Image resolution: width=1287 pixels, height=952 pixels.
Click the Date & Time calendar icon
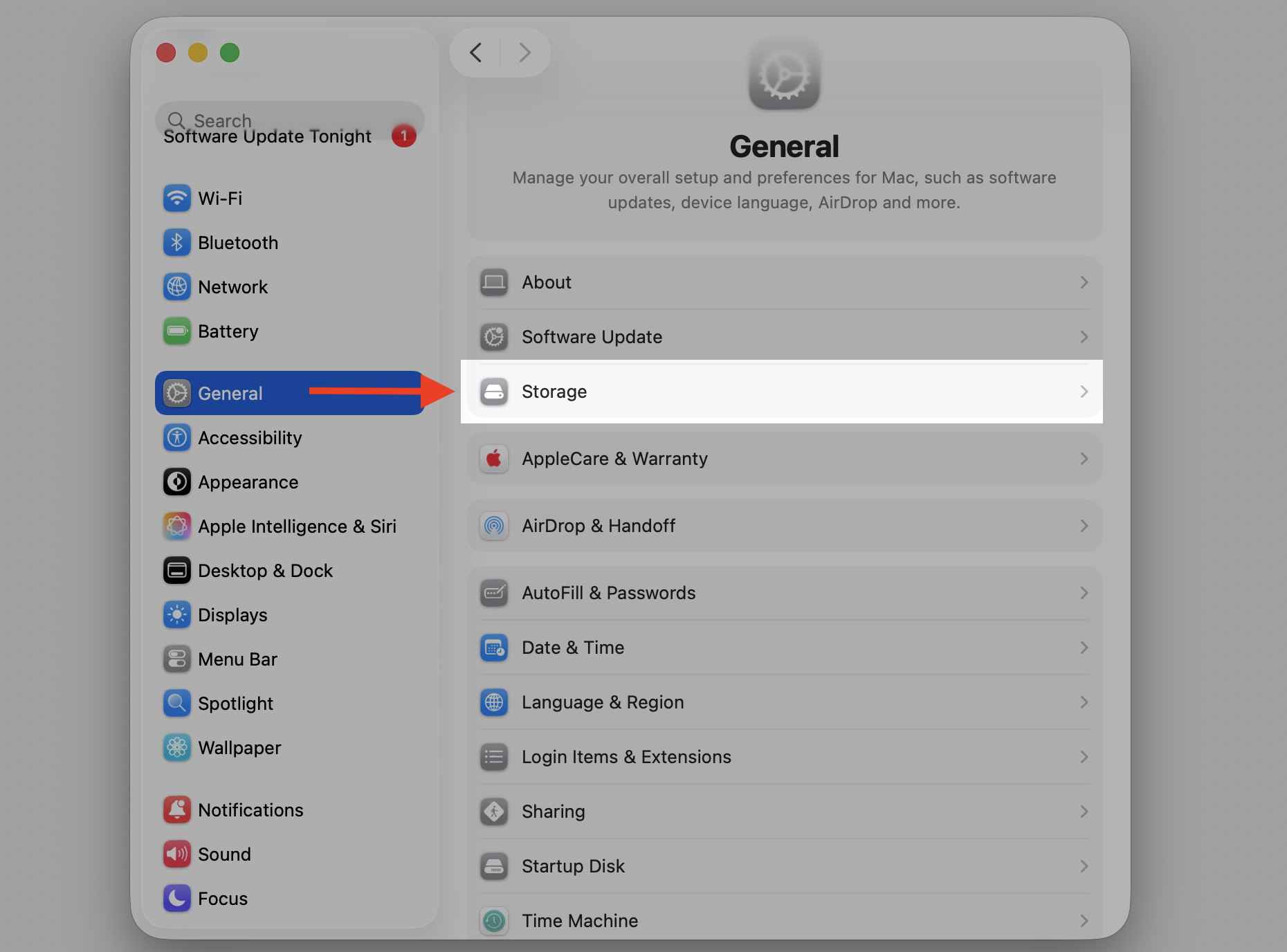tap(494, 648)
